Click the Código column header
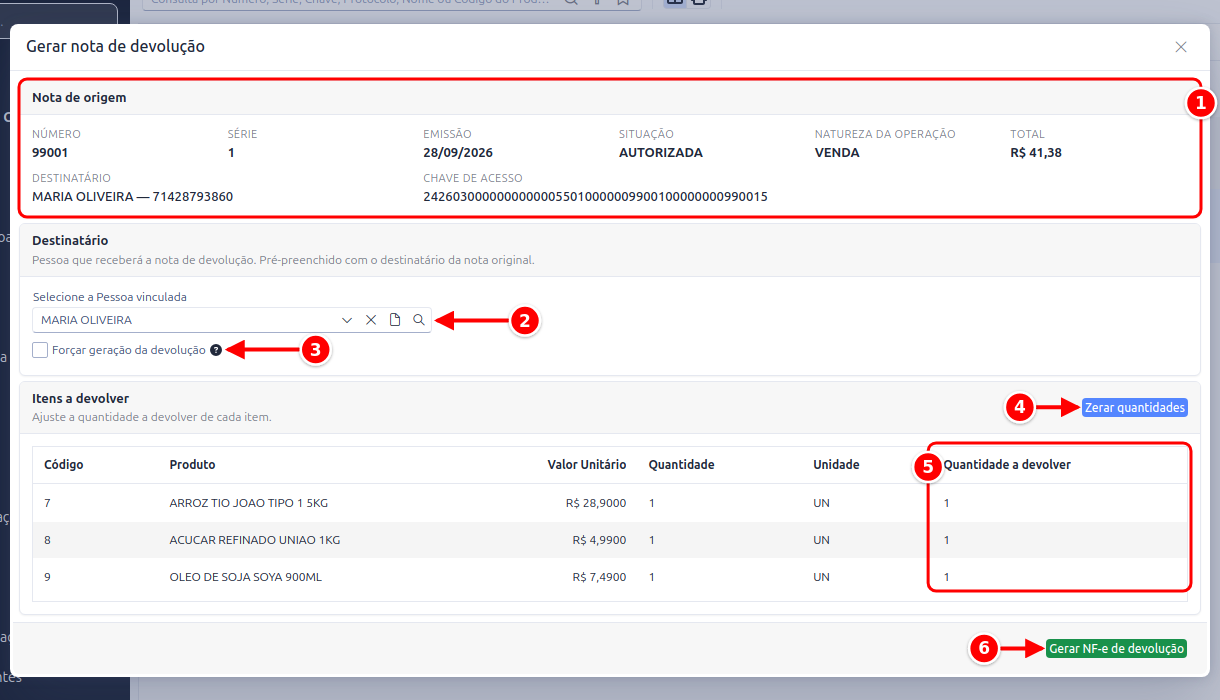 click(x=64, y=464)
